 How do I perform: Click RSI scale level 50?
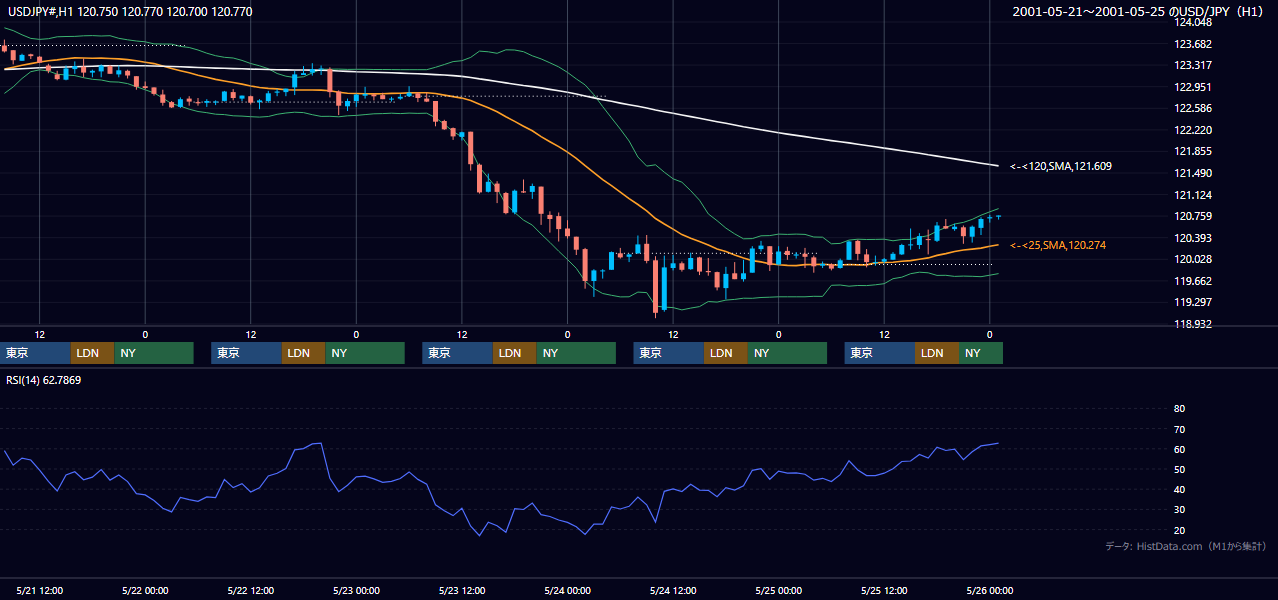tap(1179, 469)
